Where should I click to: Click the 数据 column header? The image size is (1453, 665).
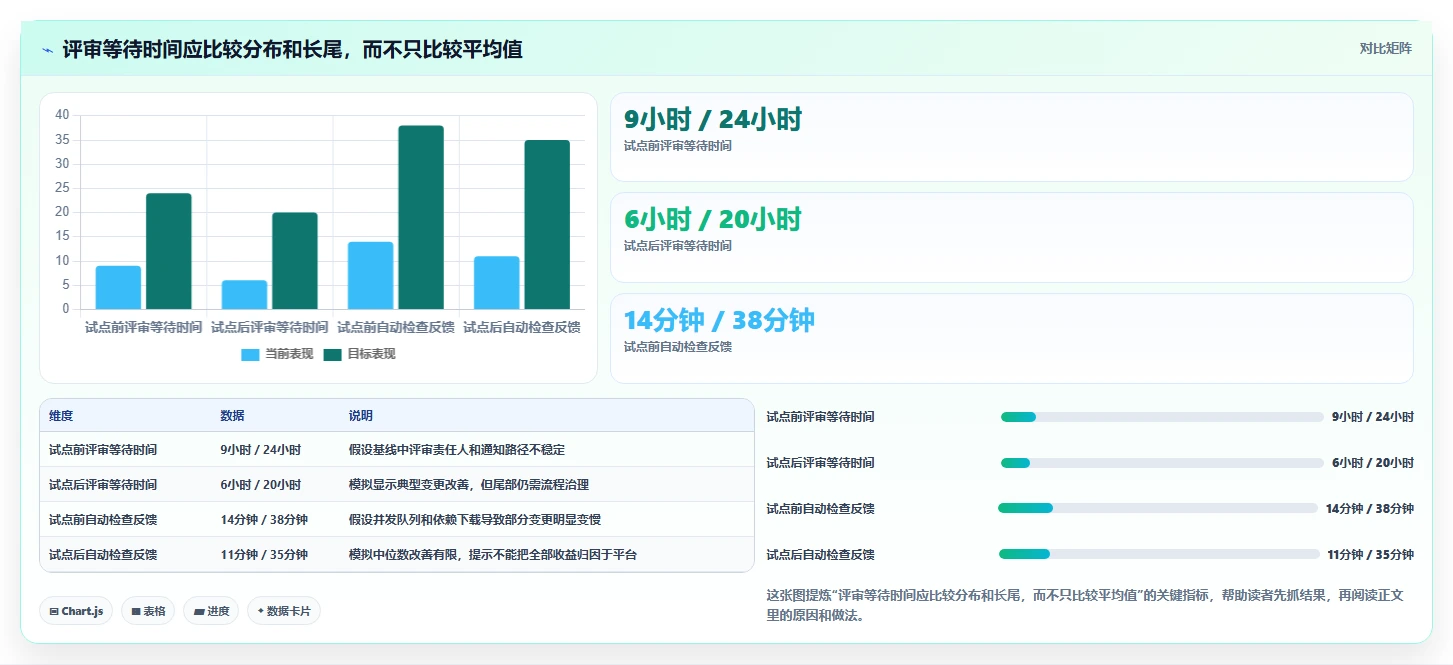233,416
